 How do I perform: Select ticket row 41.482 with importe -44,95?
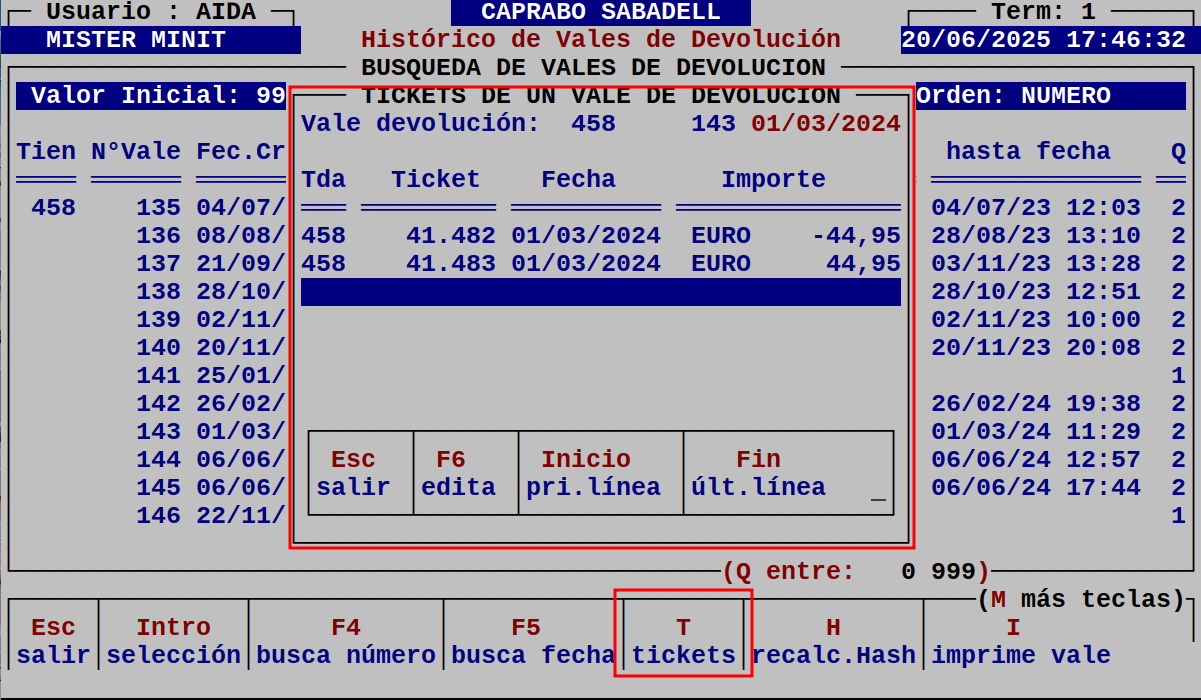(x=600, y=235)
